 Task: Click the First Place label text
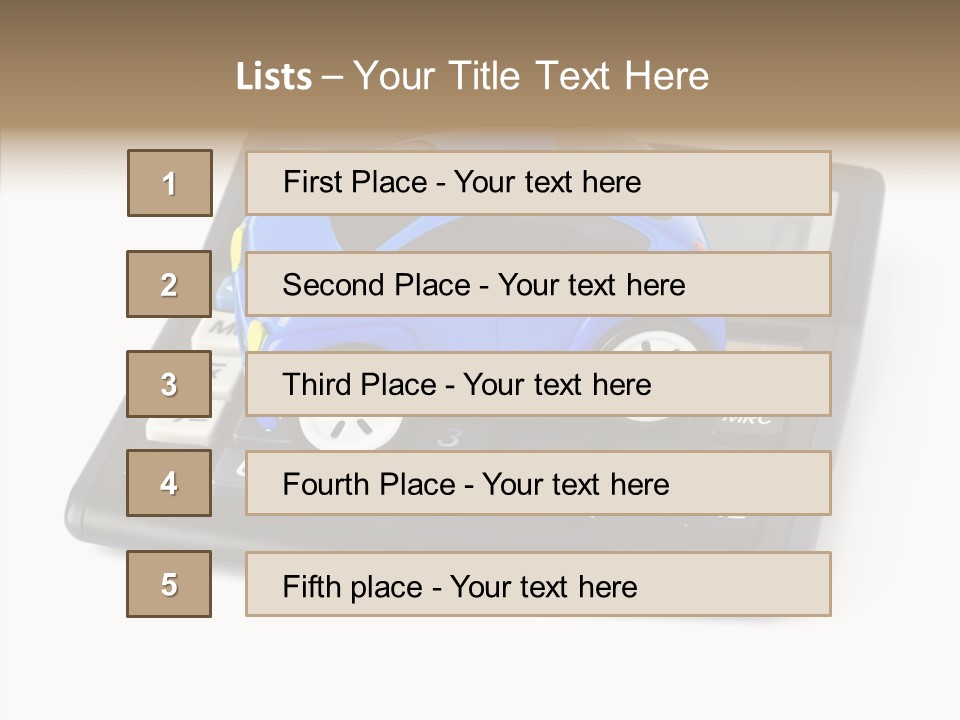click(461, 182)
